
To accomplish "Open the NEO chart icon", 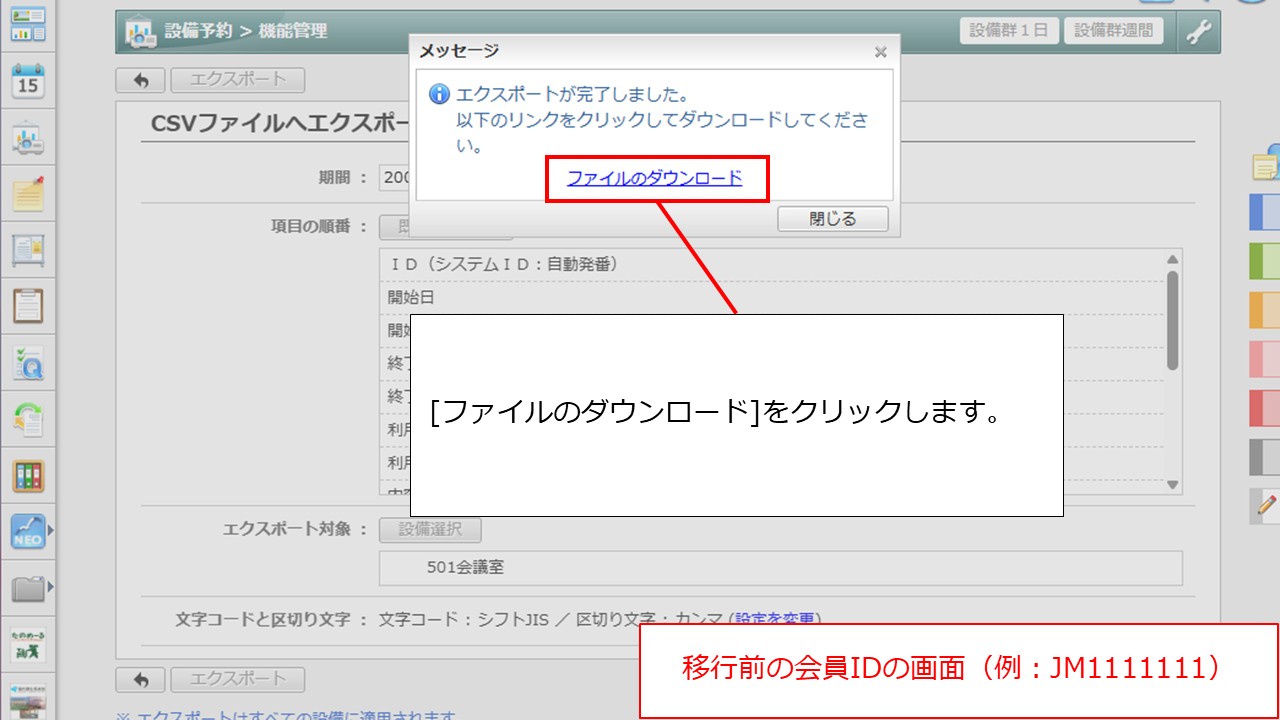I will [x=27, y=532].
